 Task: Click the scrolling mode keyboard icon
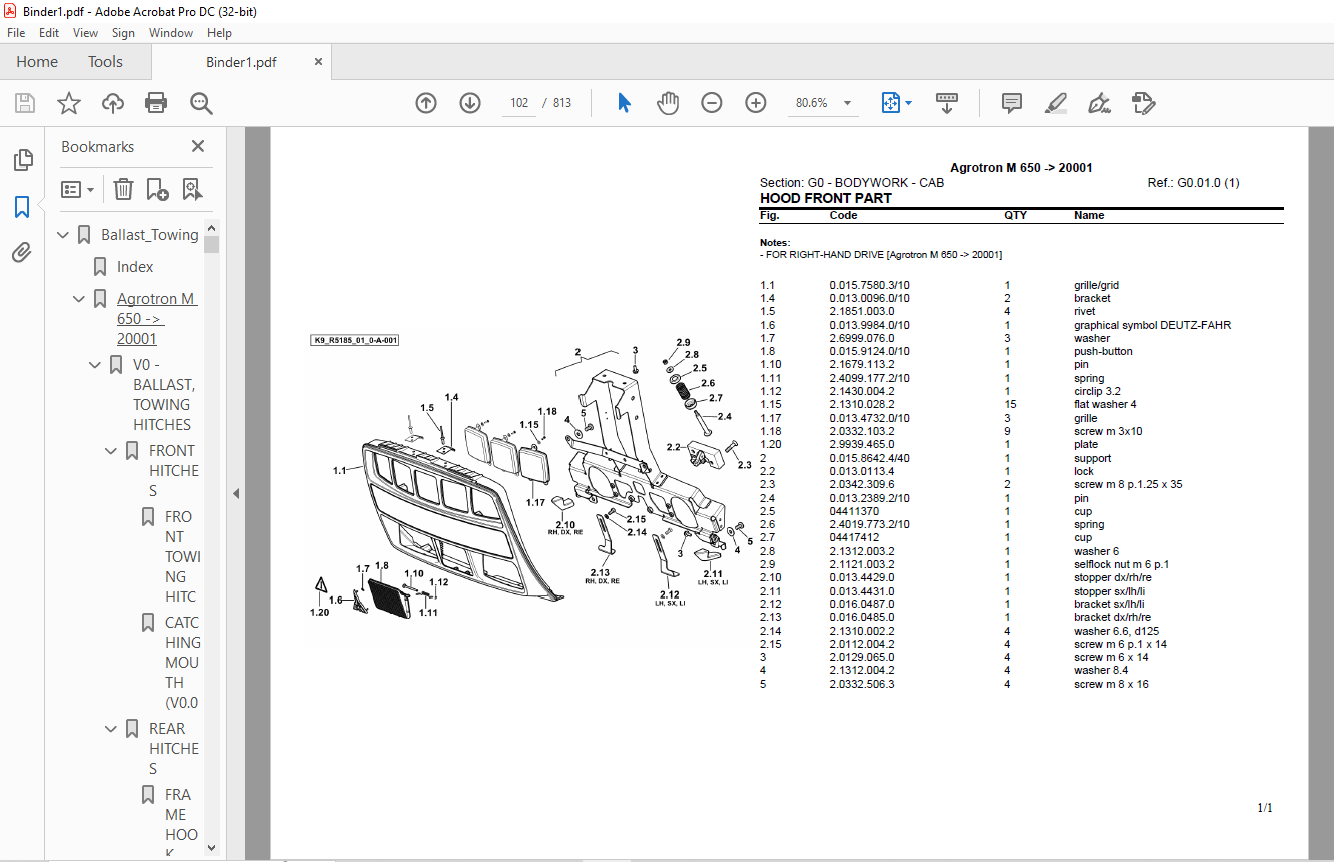(x=947, y=103)
